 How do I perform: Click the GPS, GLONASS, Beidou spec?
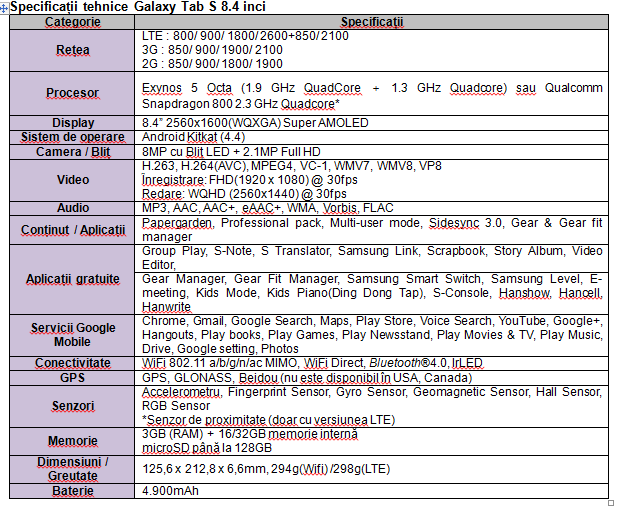[307, 378]
